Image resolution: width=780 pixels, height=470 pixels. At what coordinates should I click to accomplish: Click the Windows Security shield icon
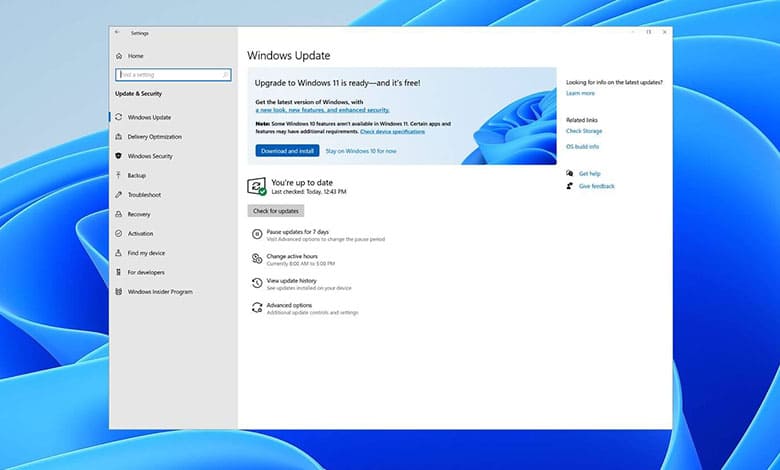point(118,156)
